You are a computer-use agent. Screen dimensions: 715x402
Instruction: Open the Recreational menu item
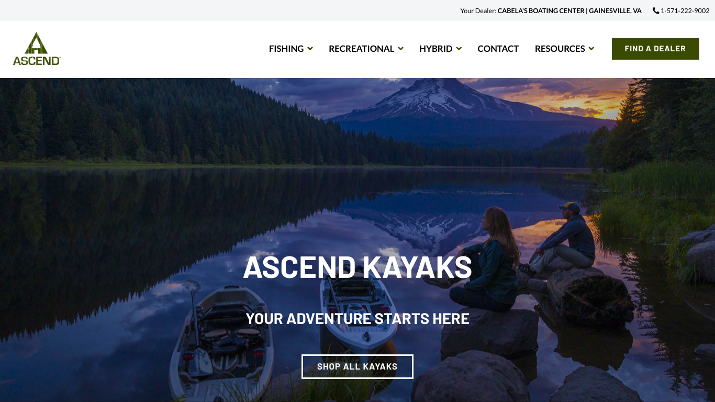(x=361, y=49)
